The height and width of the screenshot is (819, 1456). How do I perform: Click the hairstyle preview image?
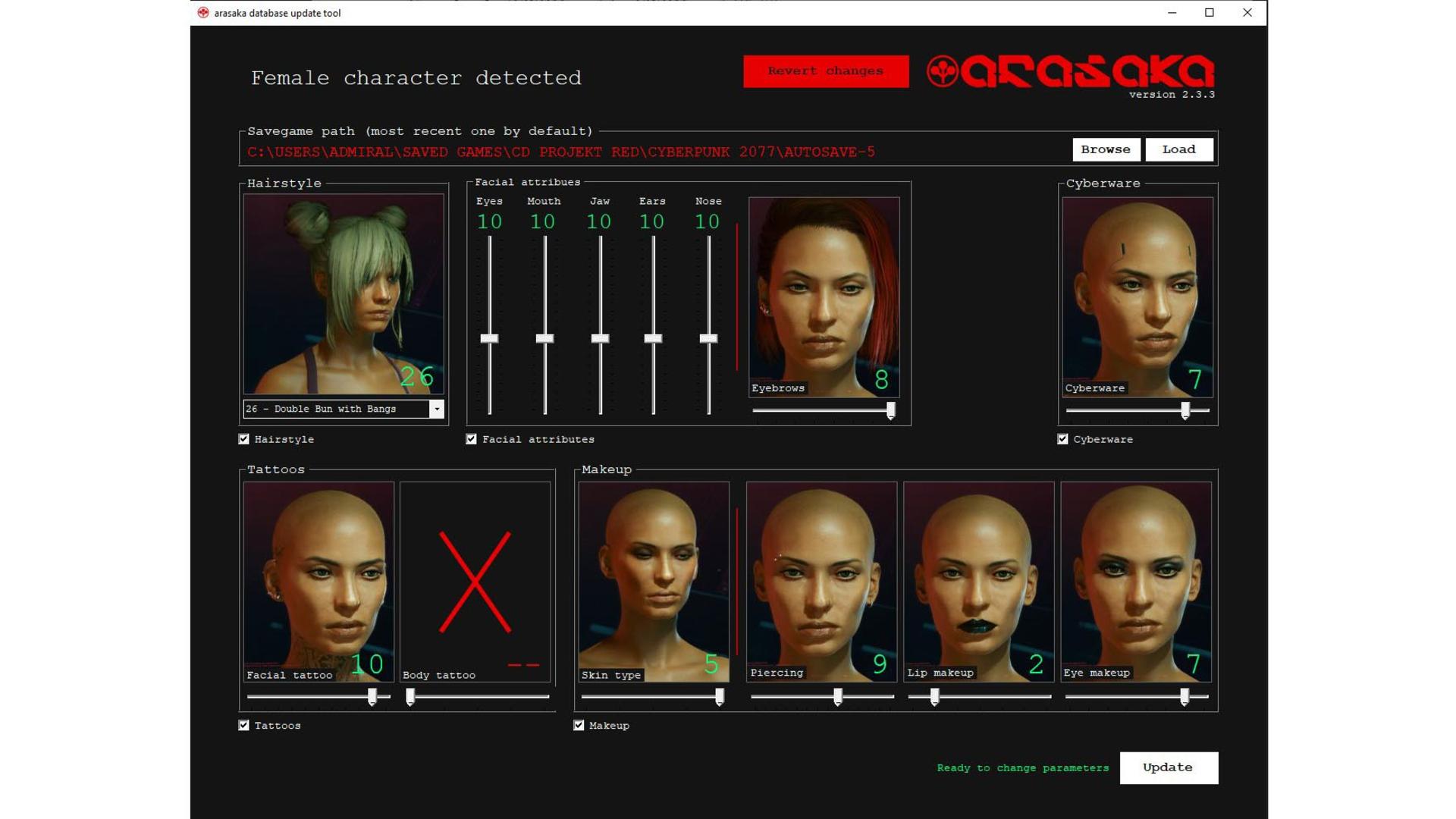pos(344,294)
